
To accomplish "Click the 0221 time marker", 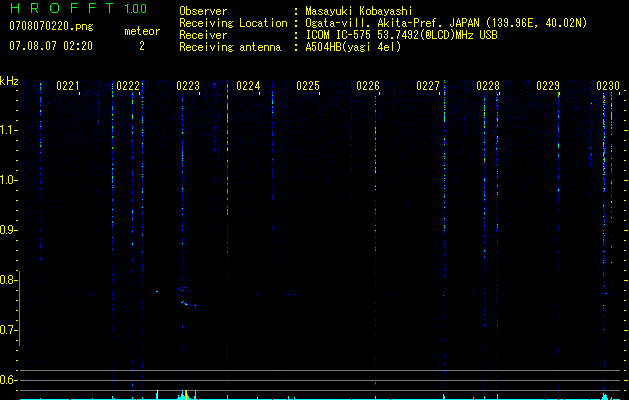I will point(68,86).
